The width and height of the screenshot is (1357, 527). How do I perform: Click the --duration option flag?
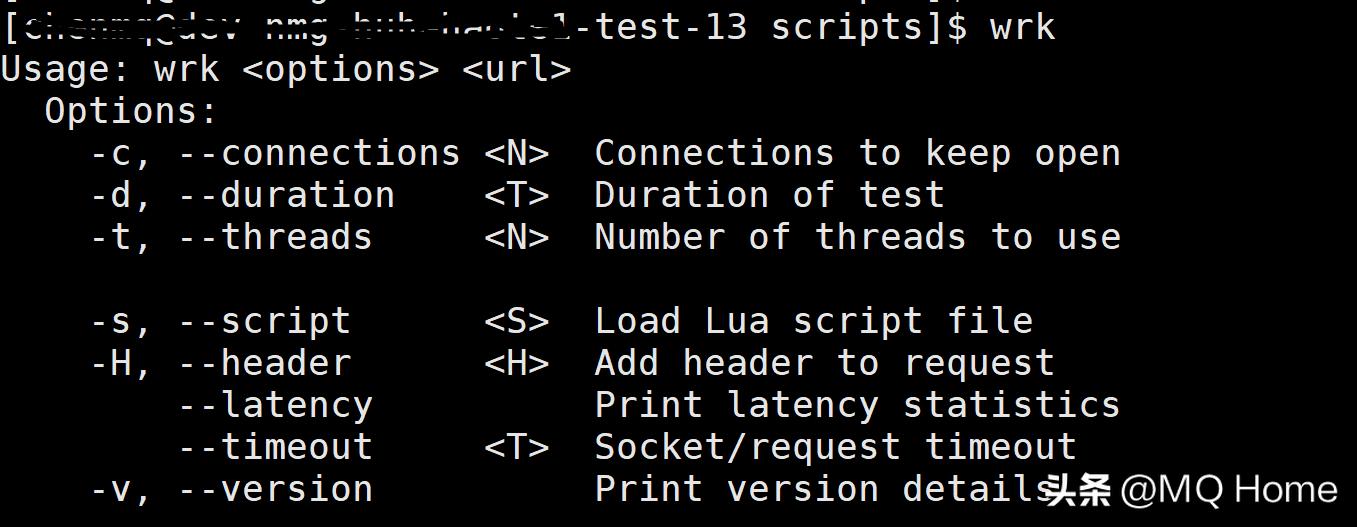(286, 196)
